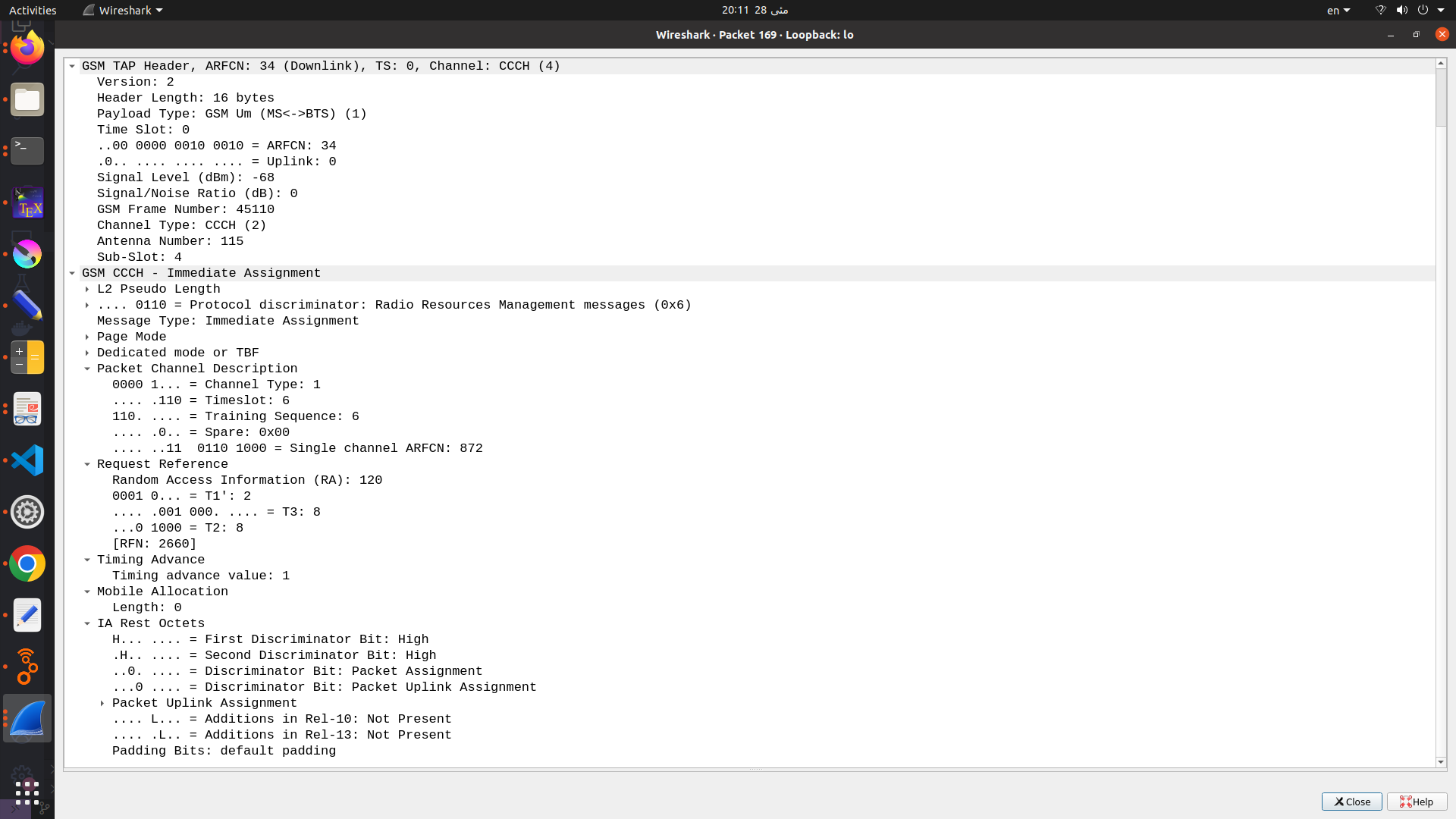Click the Close button
The image size is (1456, 819).
coord(1352,802)
